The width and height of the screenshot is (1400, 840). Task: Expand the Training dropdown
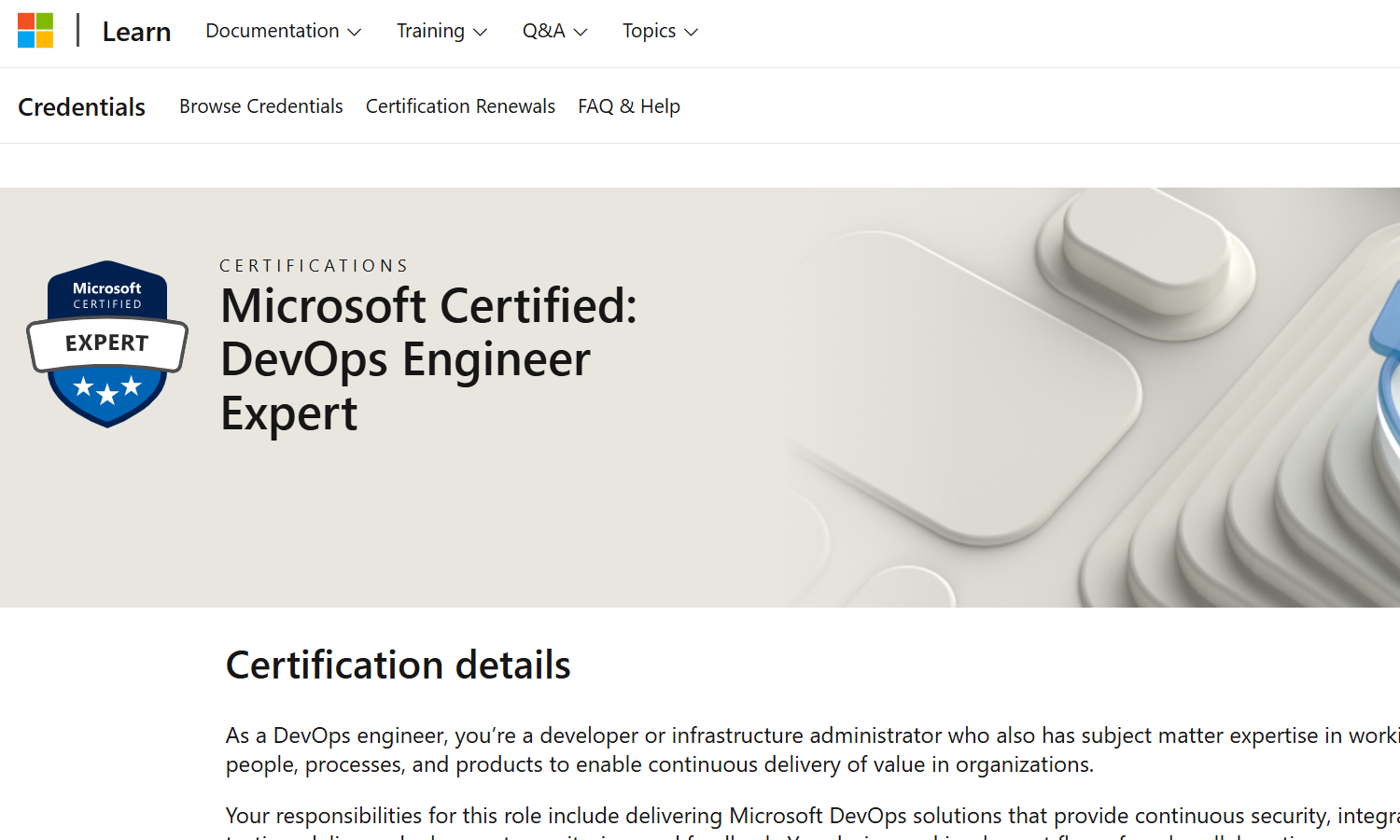pyautogui.click(x=430, y=31)
